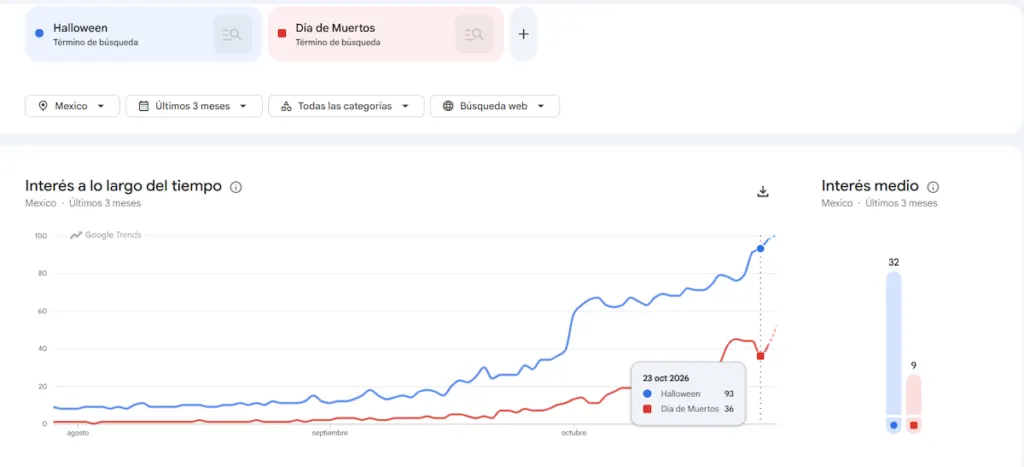Click the blue Halloween color dot in chip
Viewport: 1024px width, 467px height.
[x=39, y=33]
